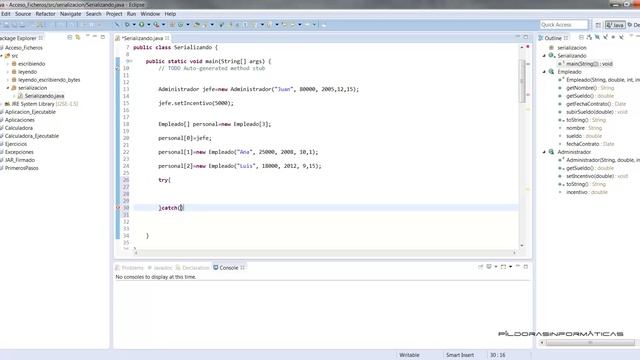Maximize the editor area

[x=526, y=37]
